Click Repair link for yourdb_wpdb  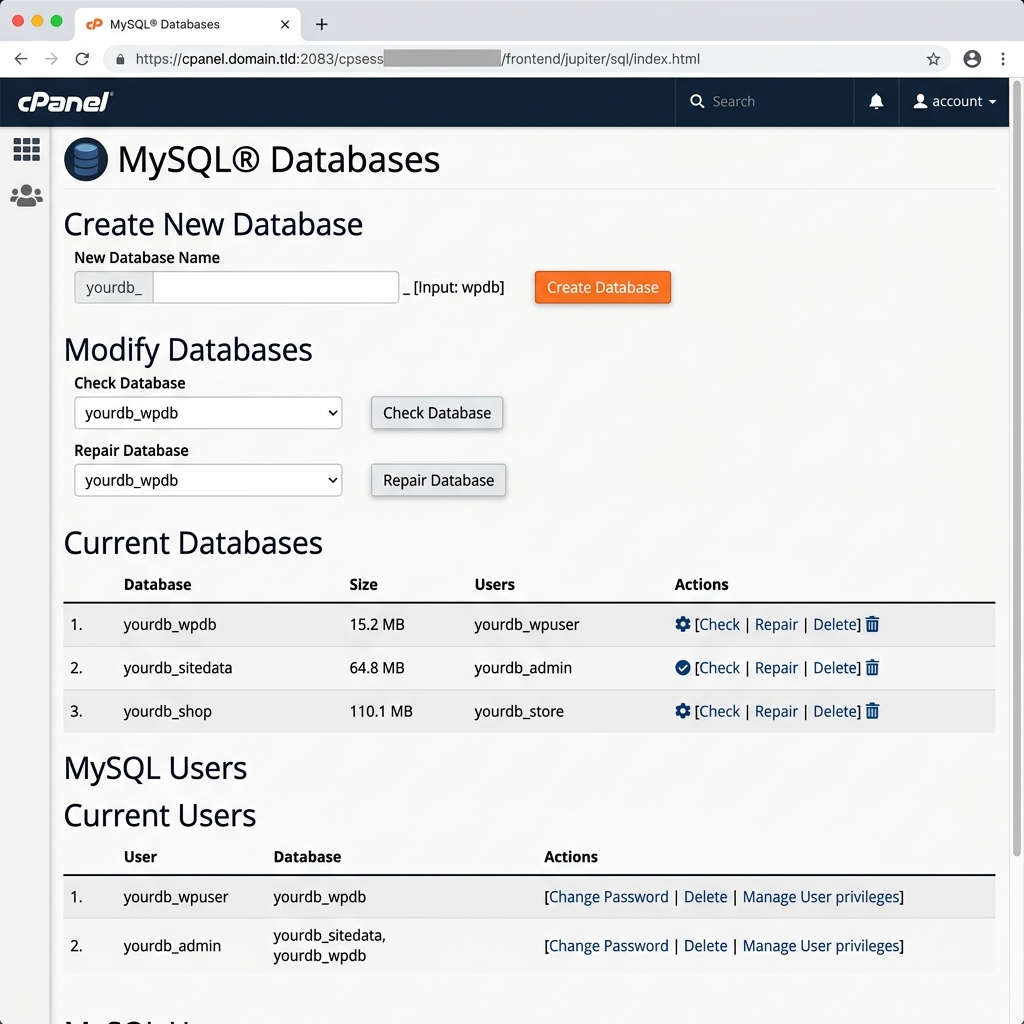pos(776,624)
